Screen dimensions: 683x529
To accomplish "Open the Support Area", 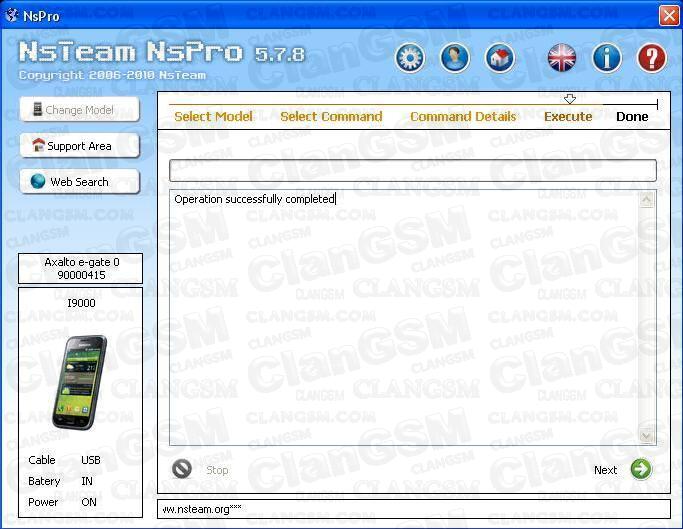I will [80, 146].
